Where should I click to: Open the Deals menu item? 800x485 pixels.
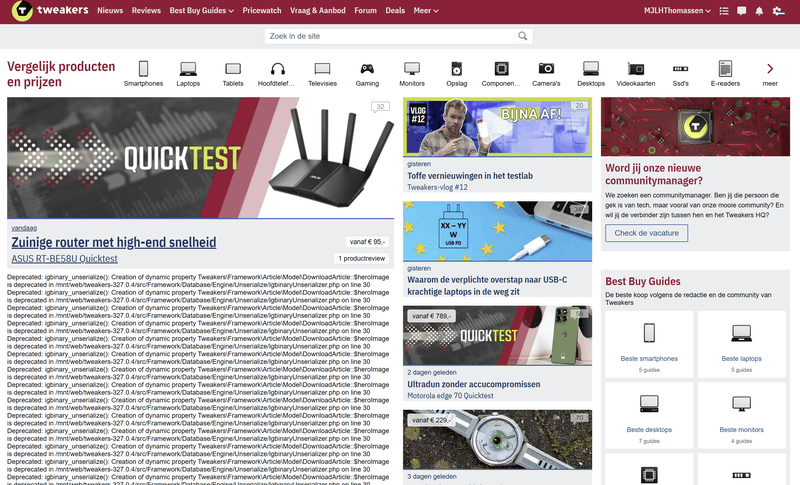click(x=395, y=10)
